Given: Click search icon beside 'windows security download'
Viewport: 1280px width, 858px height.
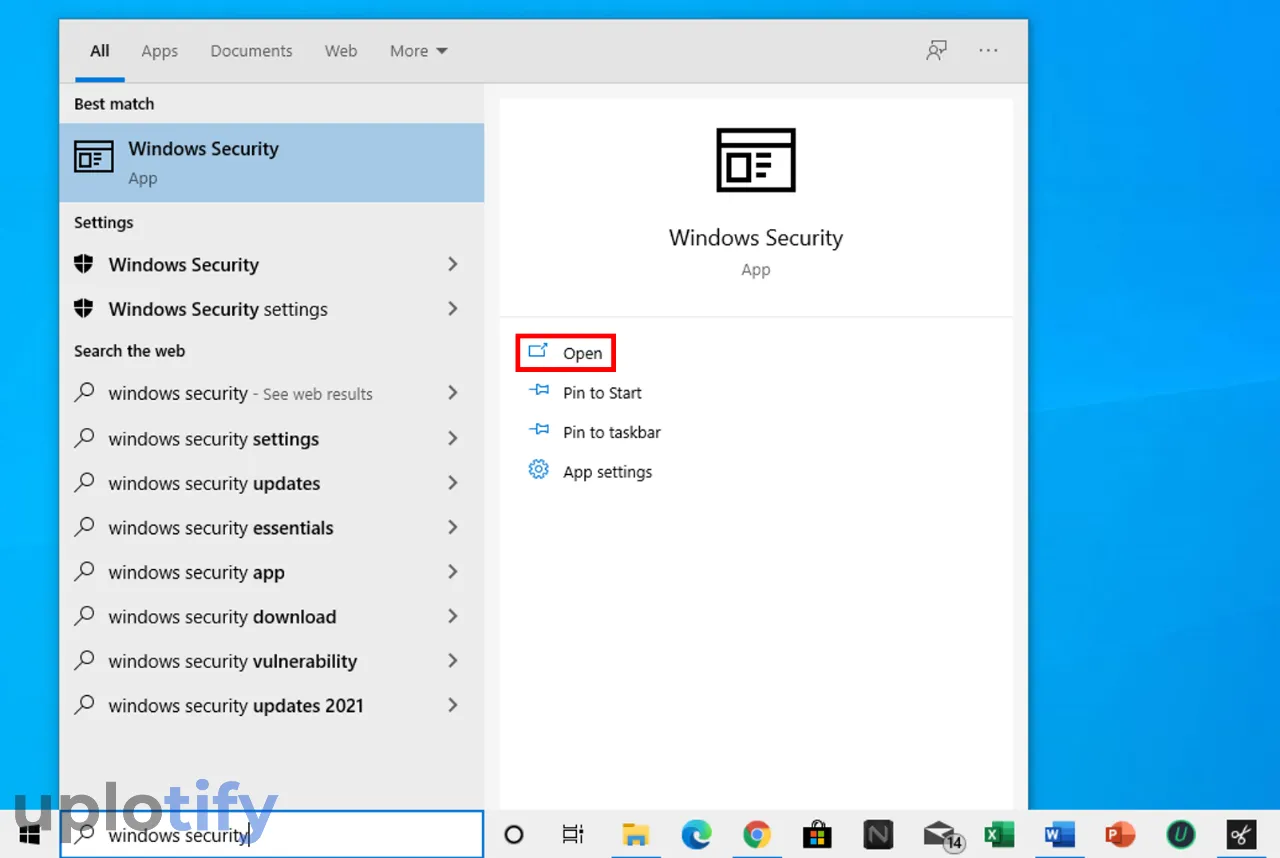Looking at the screenshot, I should pyautogui.click(x=85, y=615).
